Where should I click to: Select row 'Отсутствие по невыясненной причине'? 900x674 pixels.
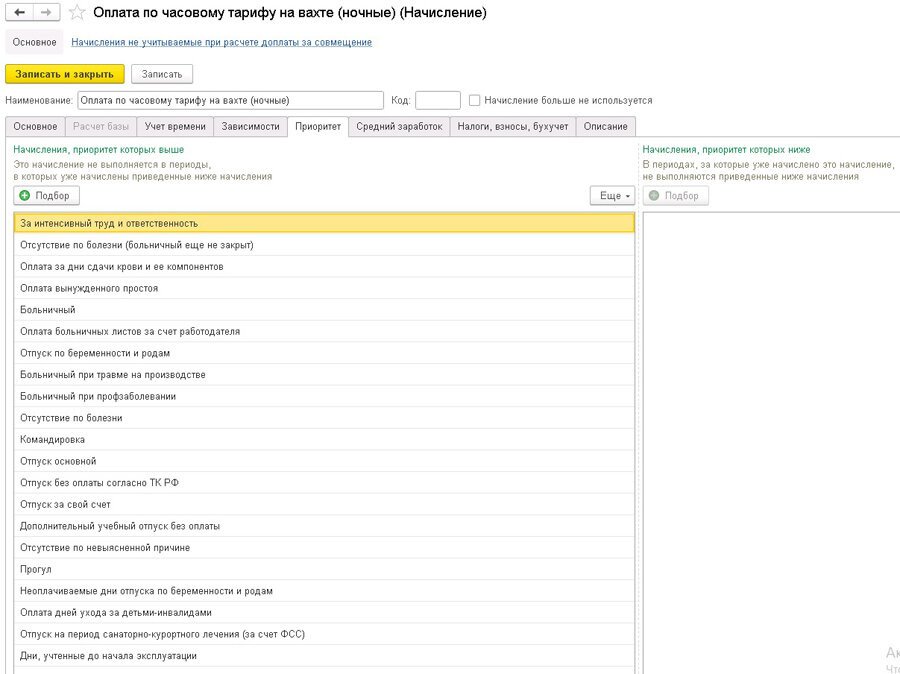(324, 548)
